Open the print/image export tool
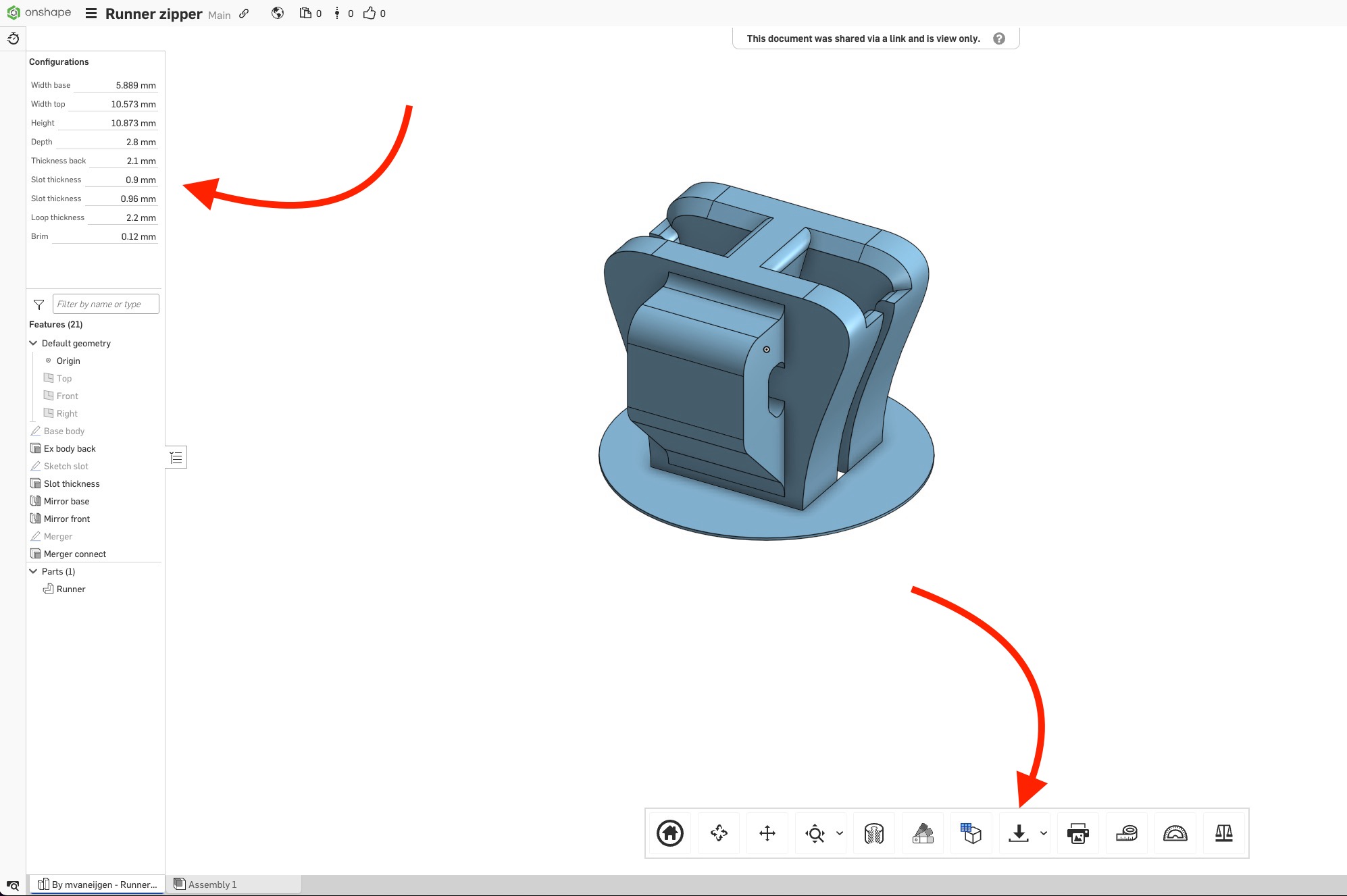The width and height of the screenshot is (1347, 896). (1077, 833)
